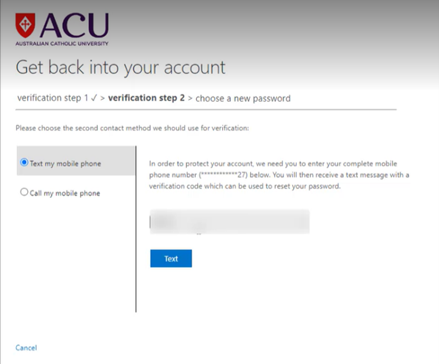Click the masked phone number ending in 27
Viewport: 439px width, 364px height.
pyautogui.click(x=223, y=175)
